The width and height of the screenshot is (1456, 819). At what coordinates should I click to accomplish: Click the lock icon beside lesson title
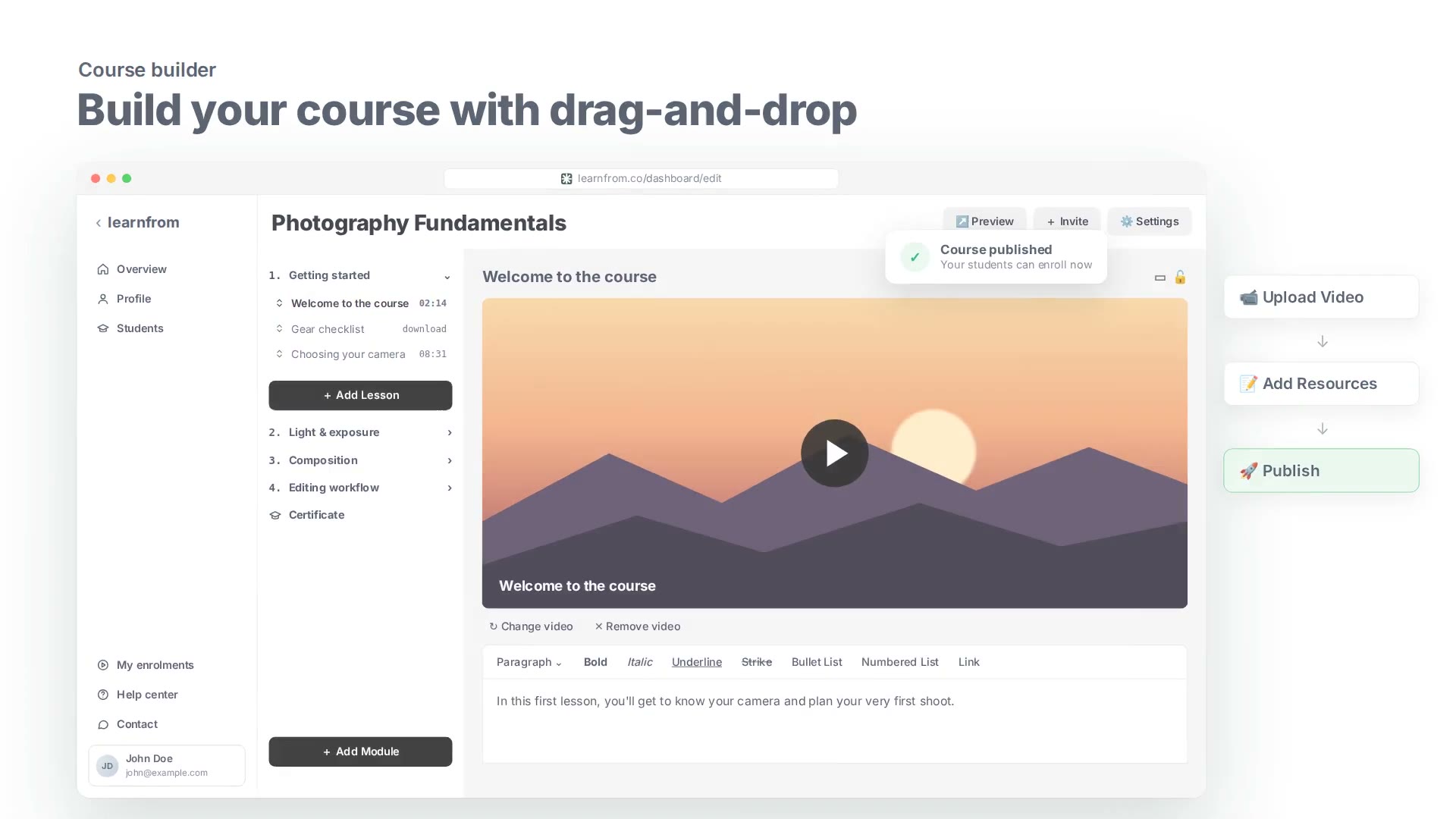tap(1180, 277)
